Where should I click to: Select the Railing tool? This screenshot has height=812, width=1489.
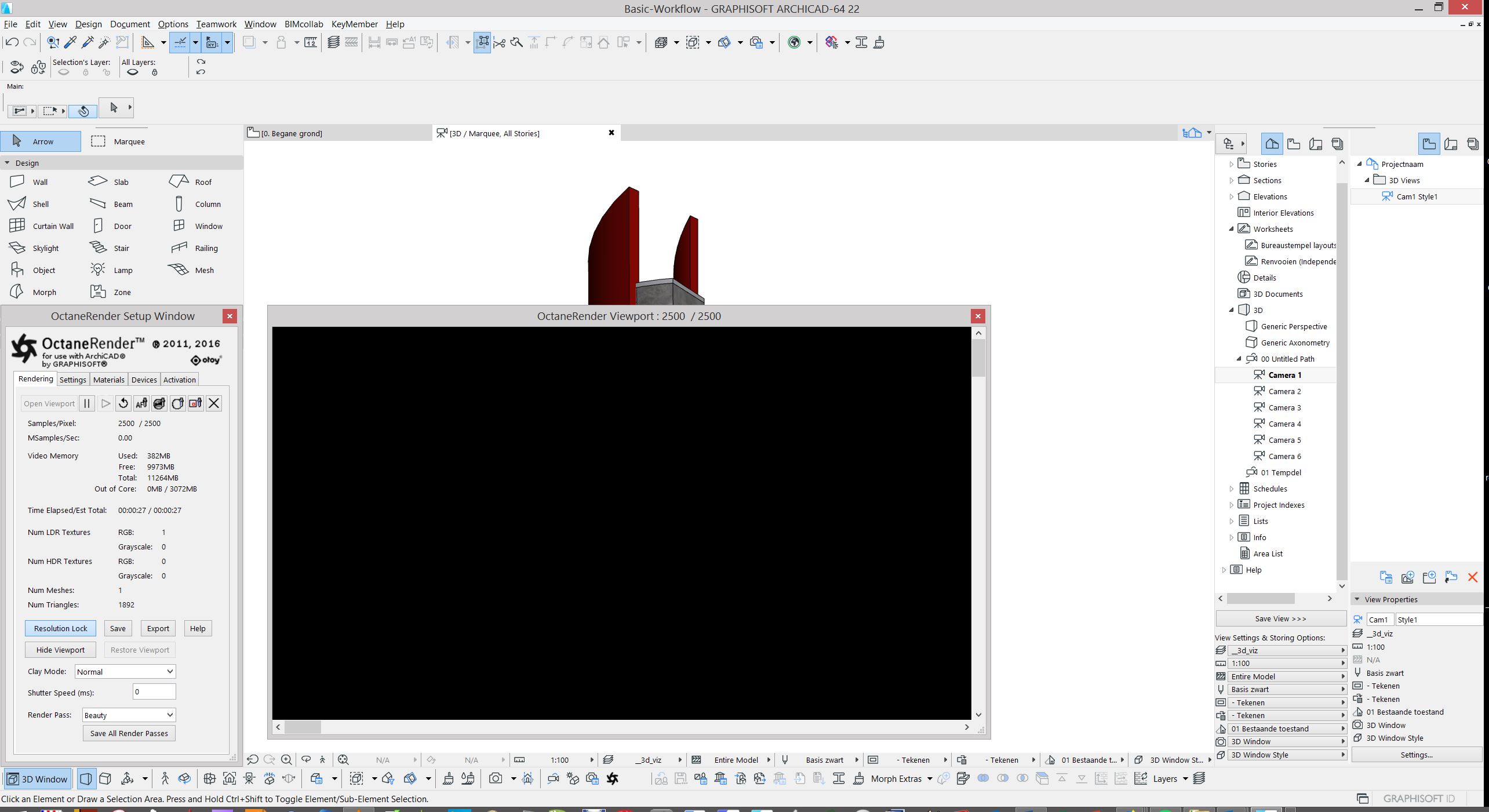point(195,248)
